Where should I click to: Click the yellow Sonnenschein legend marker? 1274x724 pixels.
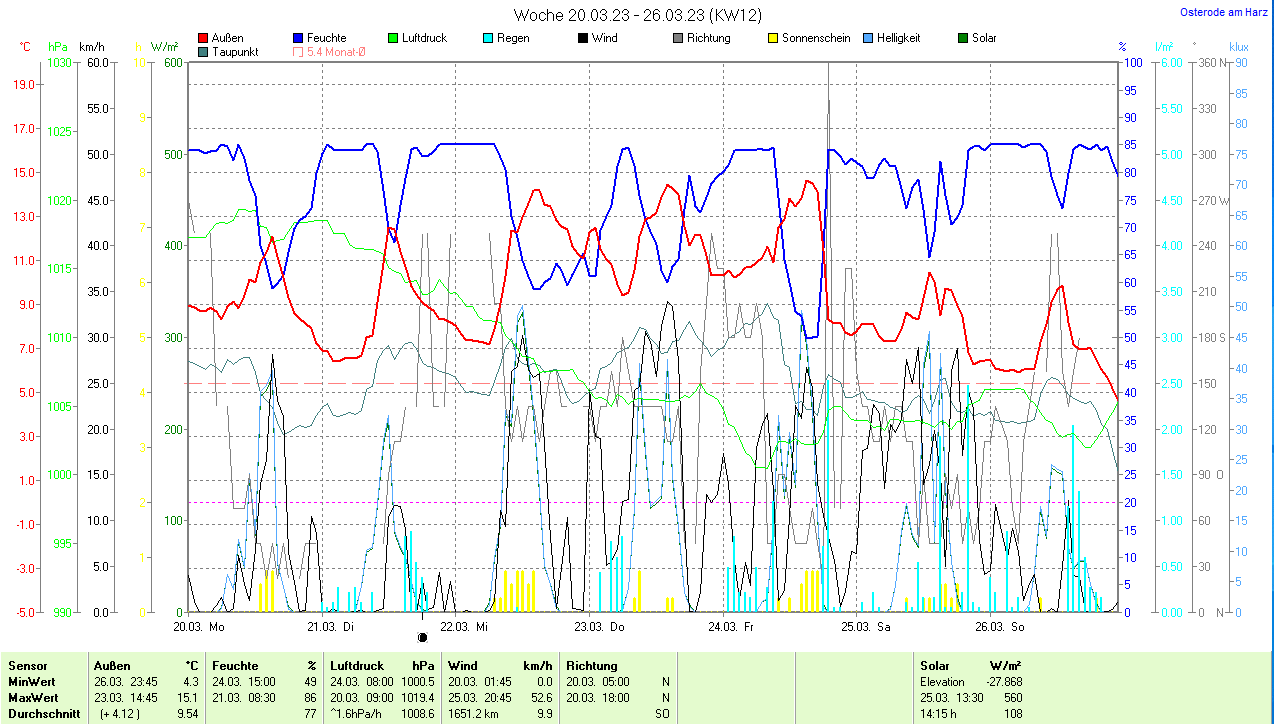(772, 38)
